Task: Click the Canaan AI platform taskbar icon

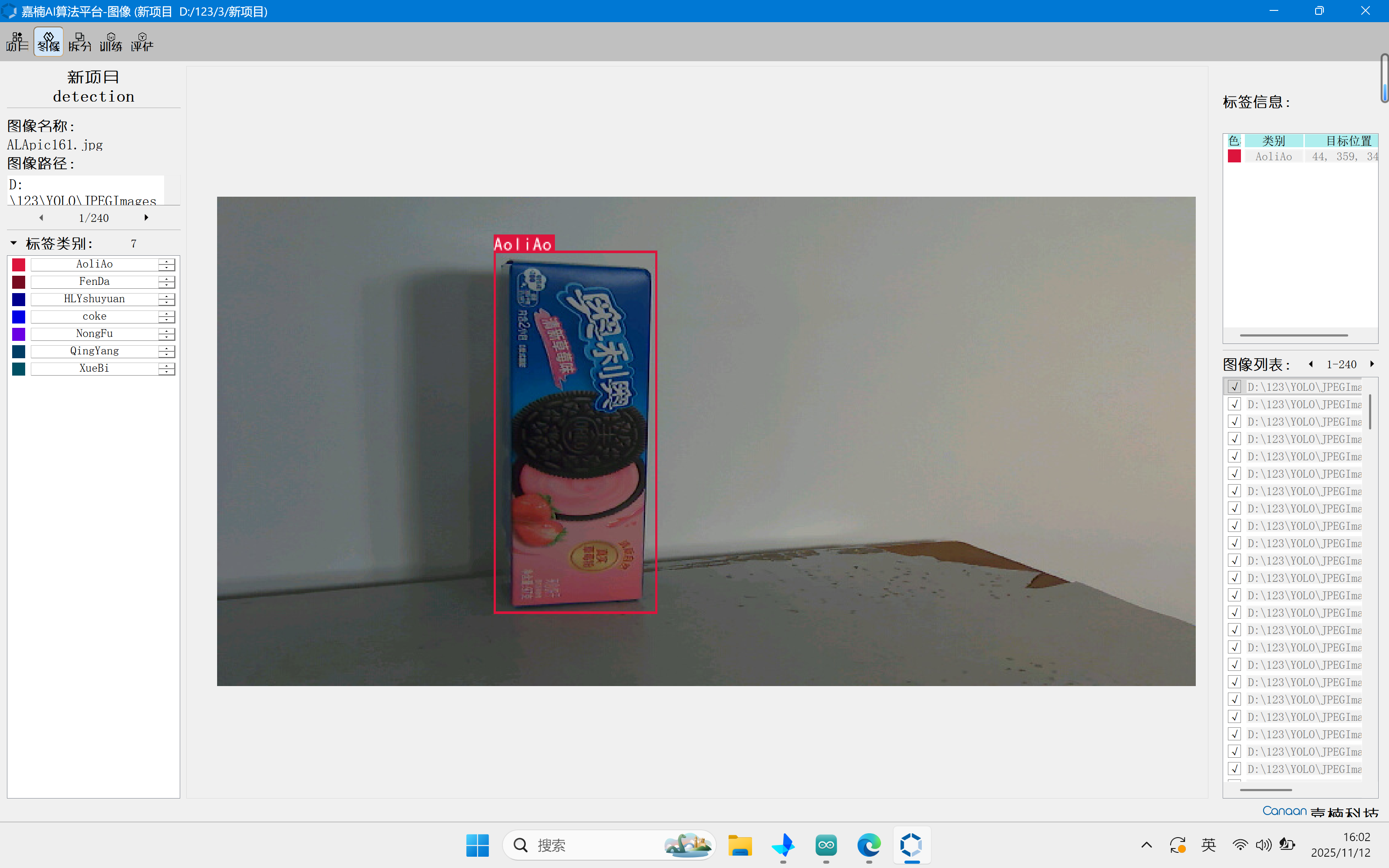Action: pos(911,845)
